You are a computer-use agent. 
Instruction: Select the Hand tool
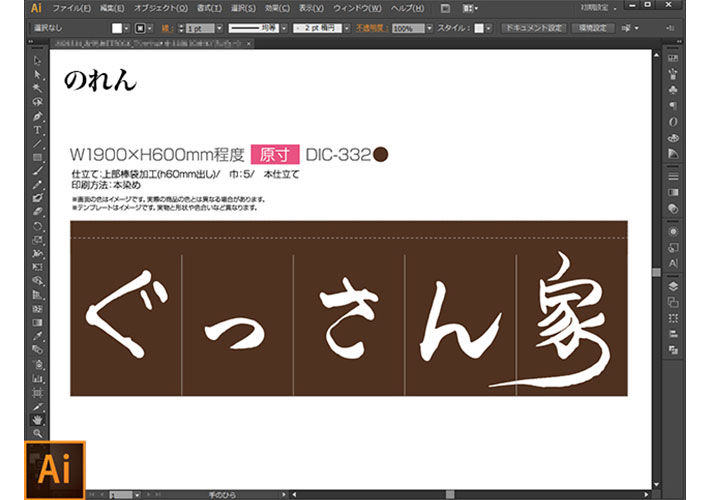tap(37, 420)
